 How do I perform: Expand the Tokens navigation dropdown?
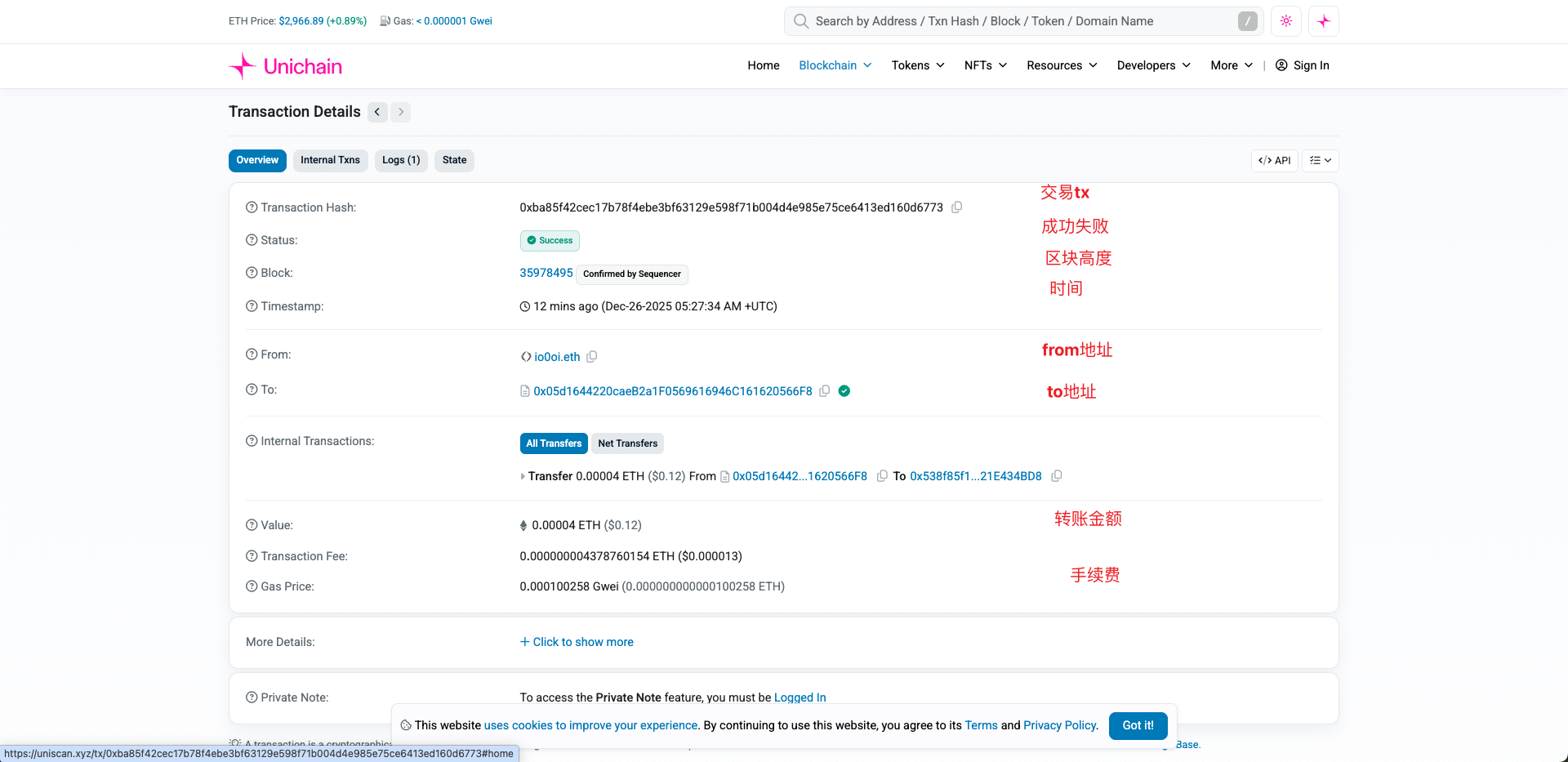pyautogui.click(x=917, y=65)
